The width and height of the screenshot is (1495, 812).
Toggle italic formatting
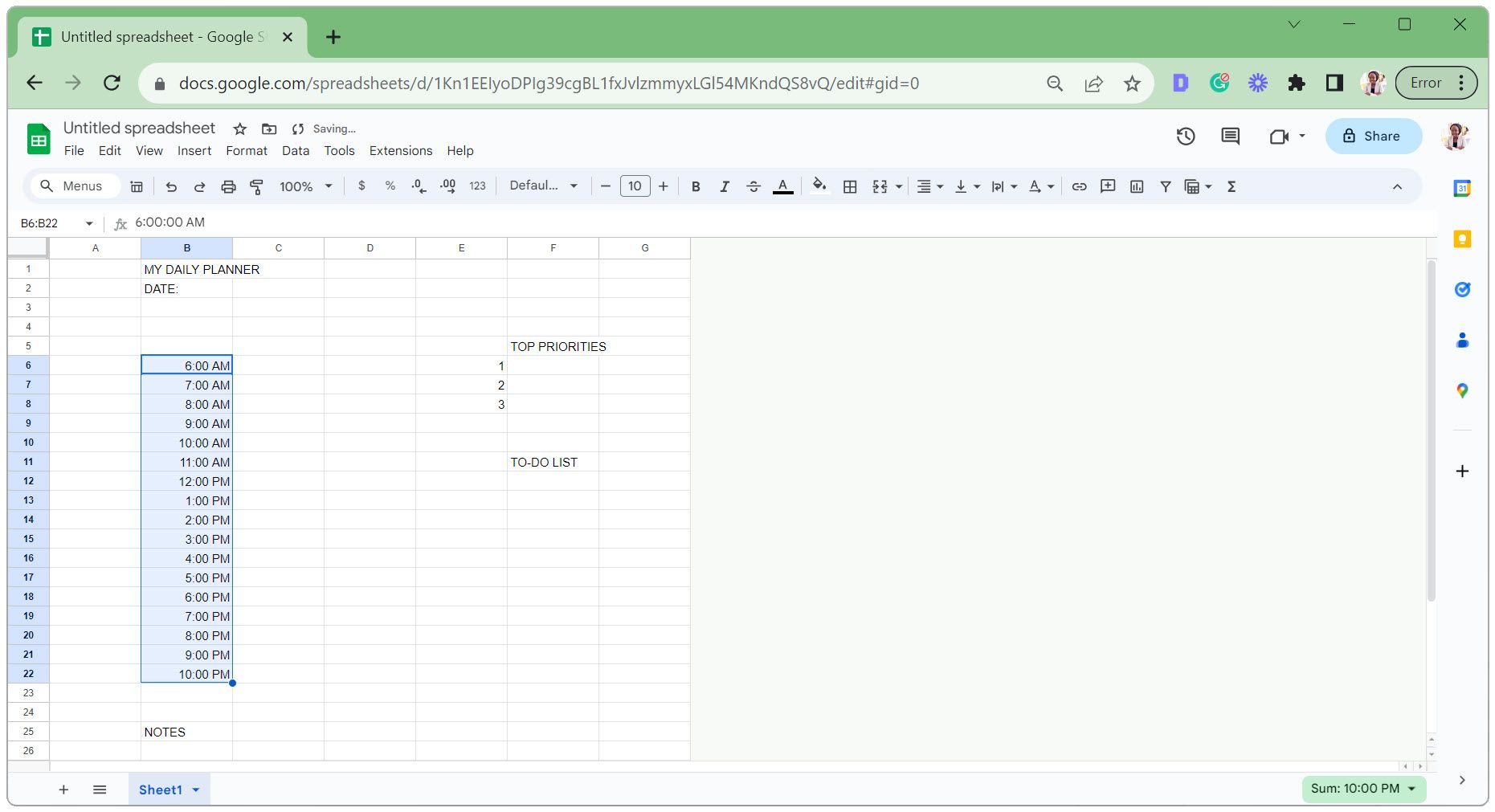pos(724,186)
